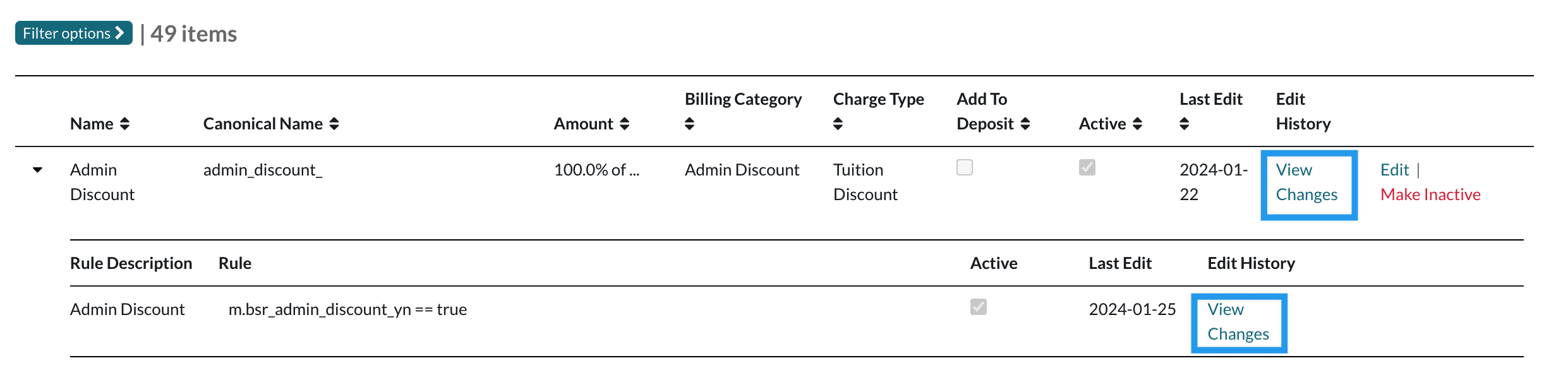Sort the table by Amount

click(x=624, y=124)
